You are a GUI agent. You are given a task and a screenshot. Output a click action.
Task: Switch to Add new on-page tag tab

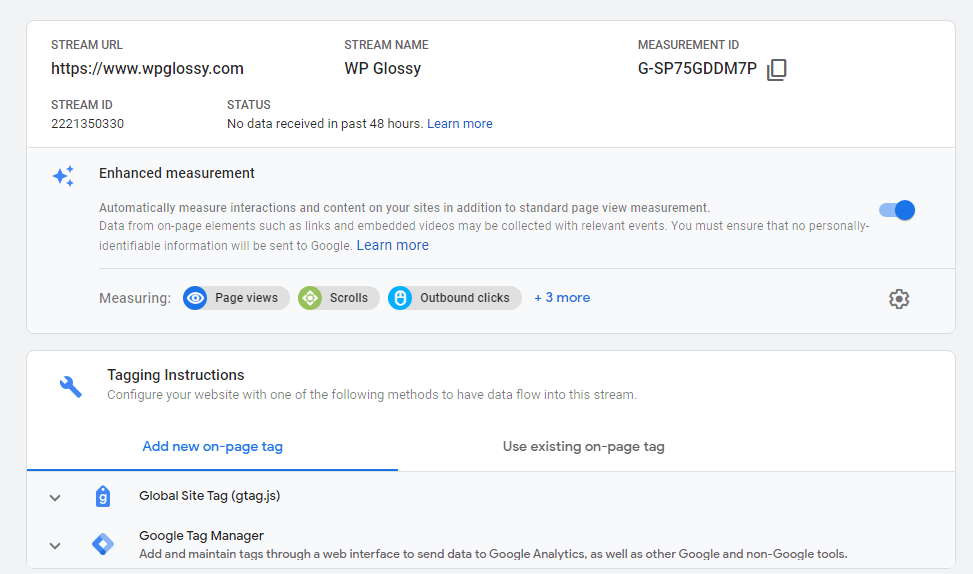point(212,447)
